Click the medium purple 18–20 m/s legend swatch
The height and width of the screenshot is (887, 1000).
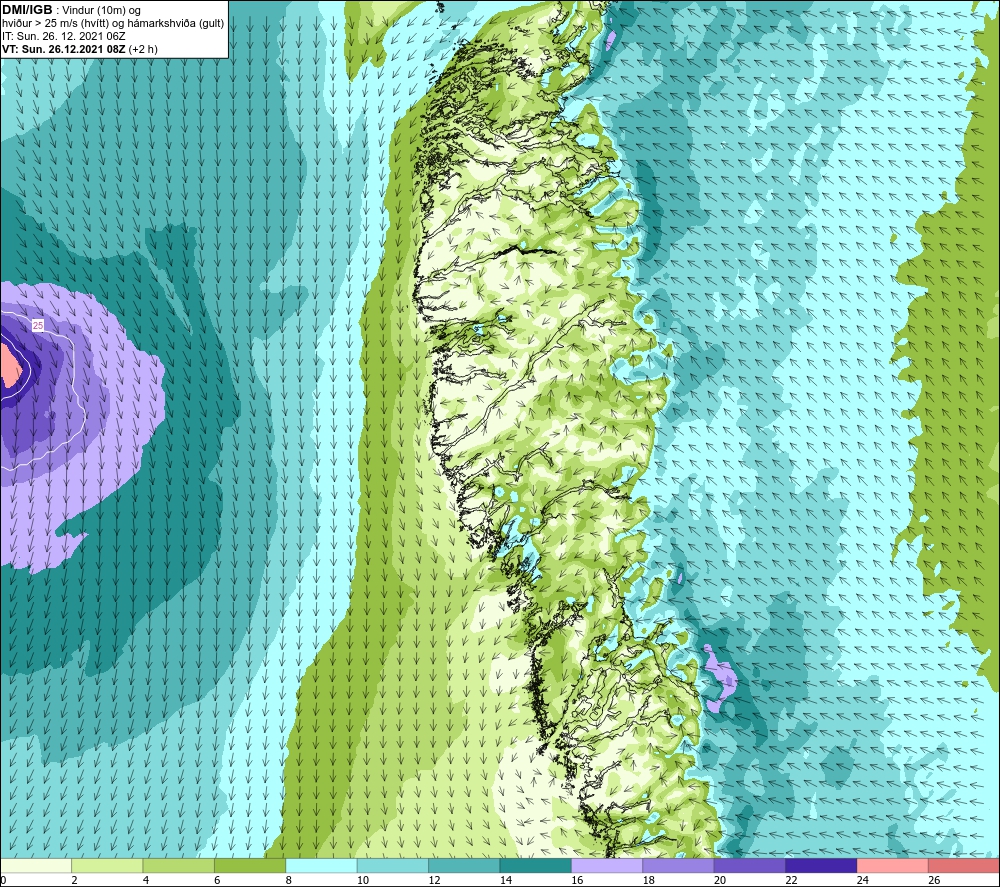coord(679,866)
